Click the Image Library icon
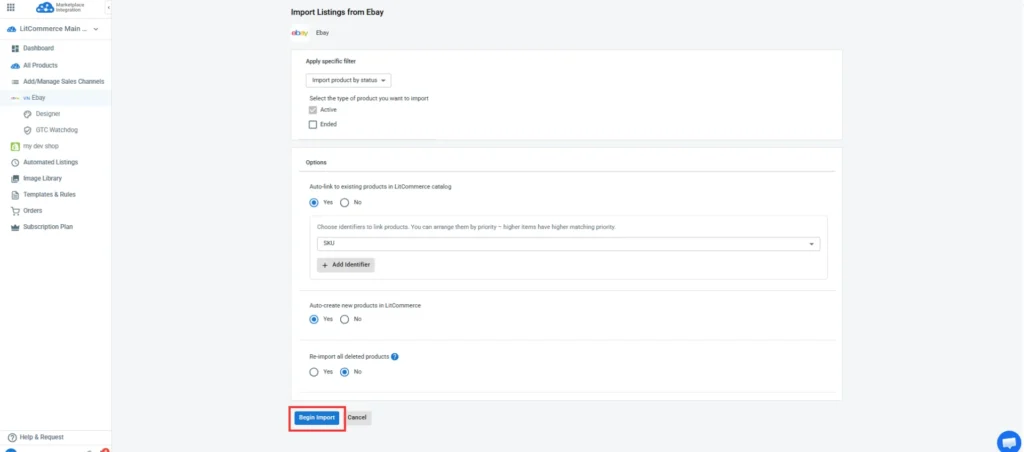This screenshot has height=452, width=1024. [16, 178]
